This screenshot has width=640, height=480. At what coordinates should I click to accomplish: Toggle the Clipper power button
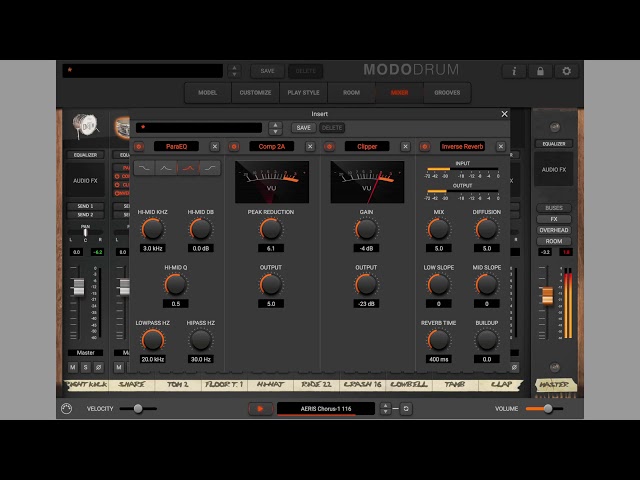(329, 147)
